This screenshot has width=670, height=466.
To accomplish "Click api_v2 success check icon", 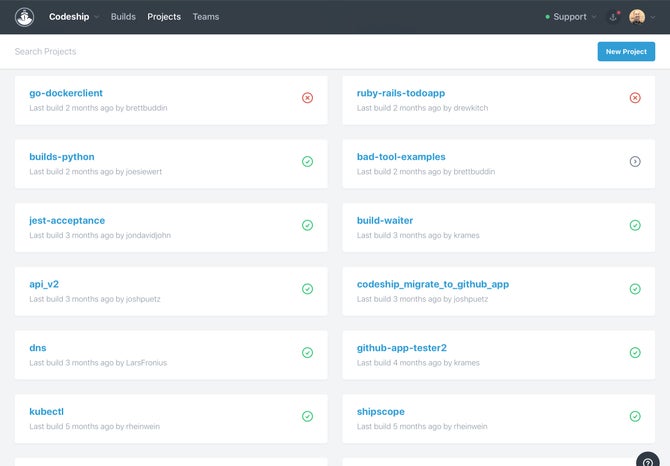I will click(x=307, y=289).
